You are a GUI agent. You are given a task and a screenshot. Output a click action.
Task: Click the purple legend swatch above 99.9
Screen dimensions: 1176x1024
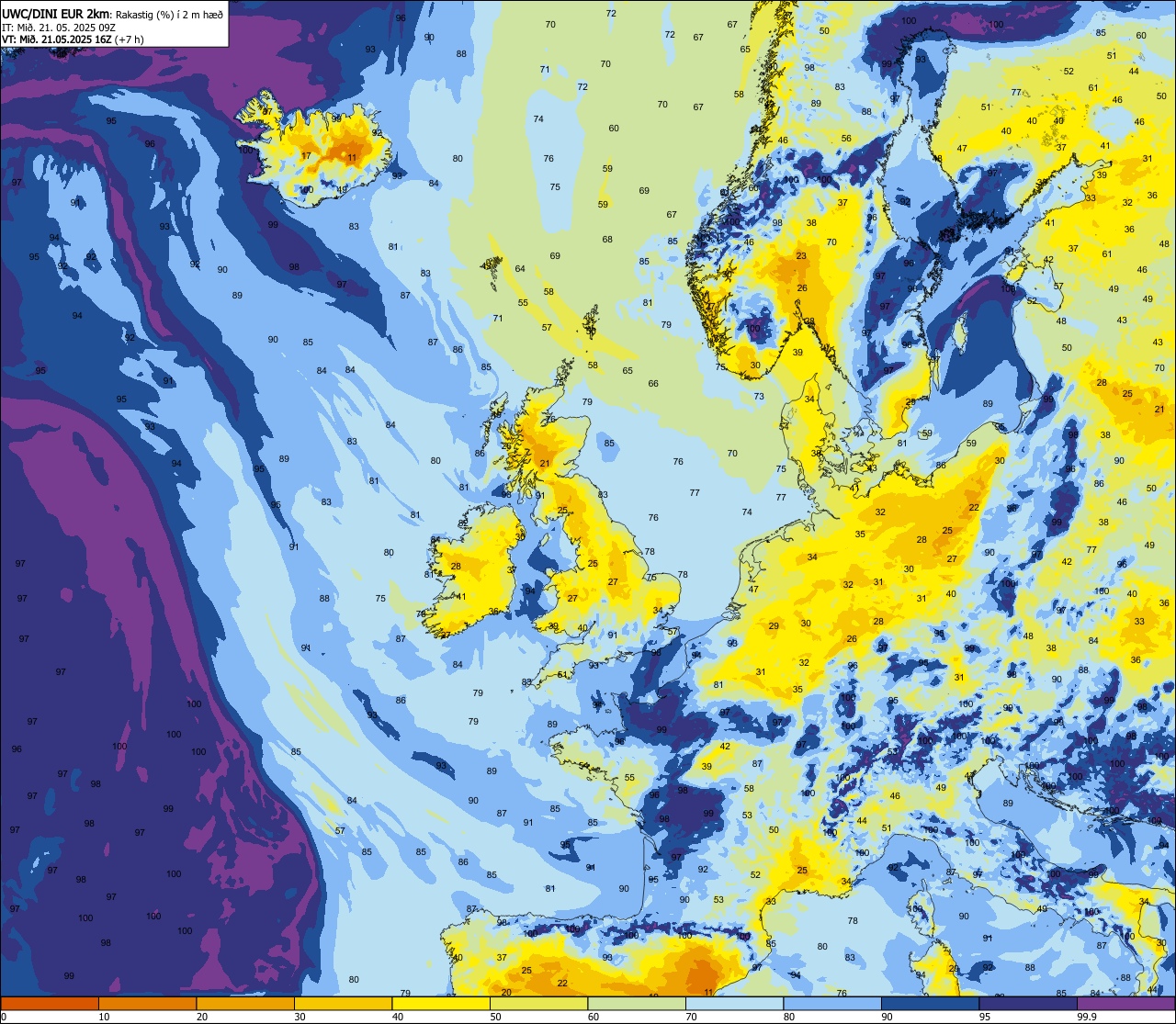(1126, 1003)
